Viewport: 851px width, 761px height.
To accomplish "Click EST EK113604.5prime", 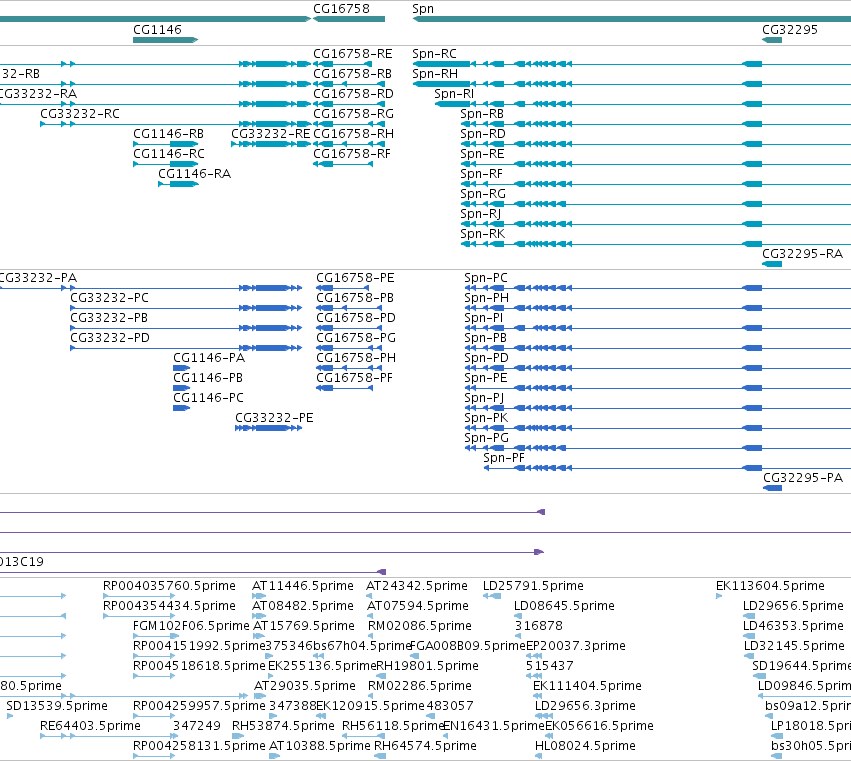I will click(770, 586).
